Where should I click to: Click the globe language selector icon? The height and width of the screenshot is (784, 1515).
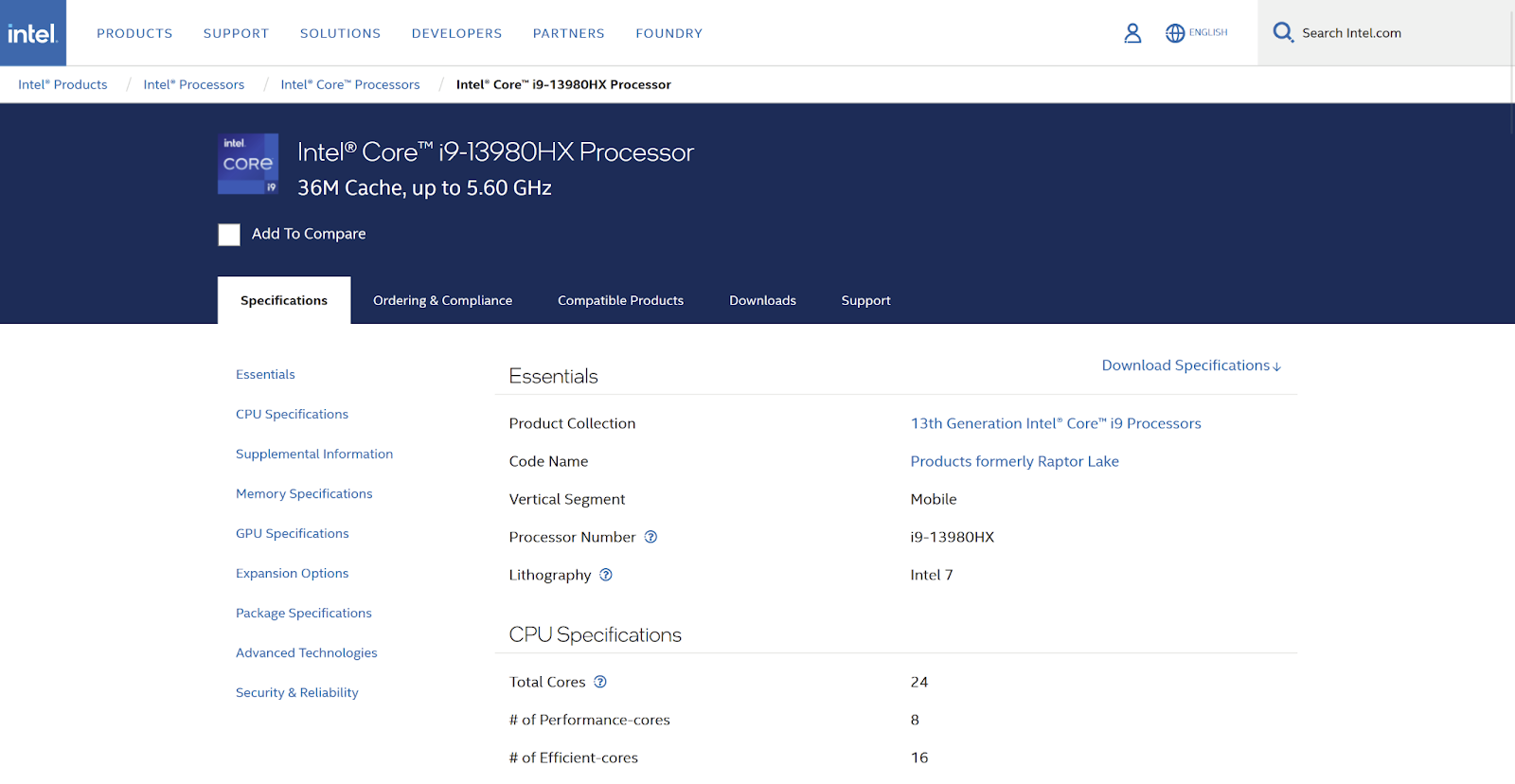pyautogui.click(x=1175, y=33)
